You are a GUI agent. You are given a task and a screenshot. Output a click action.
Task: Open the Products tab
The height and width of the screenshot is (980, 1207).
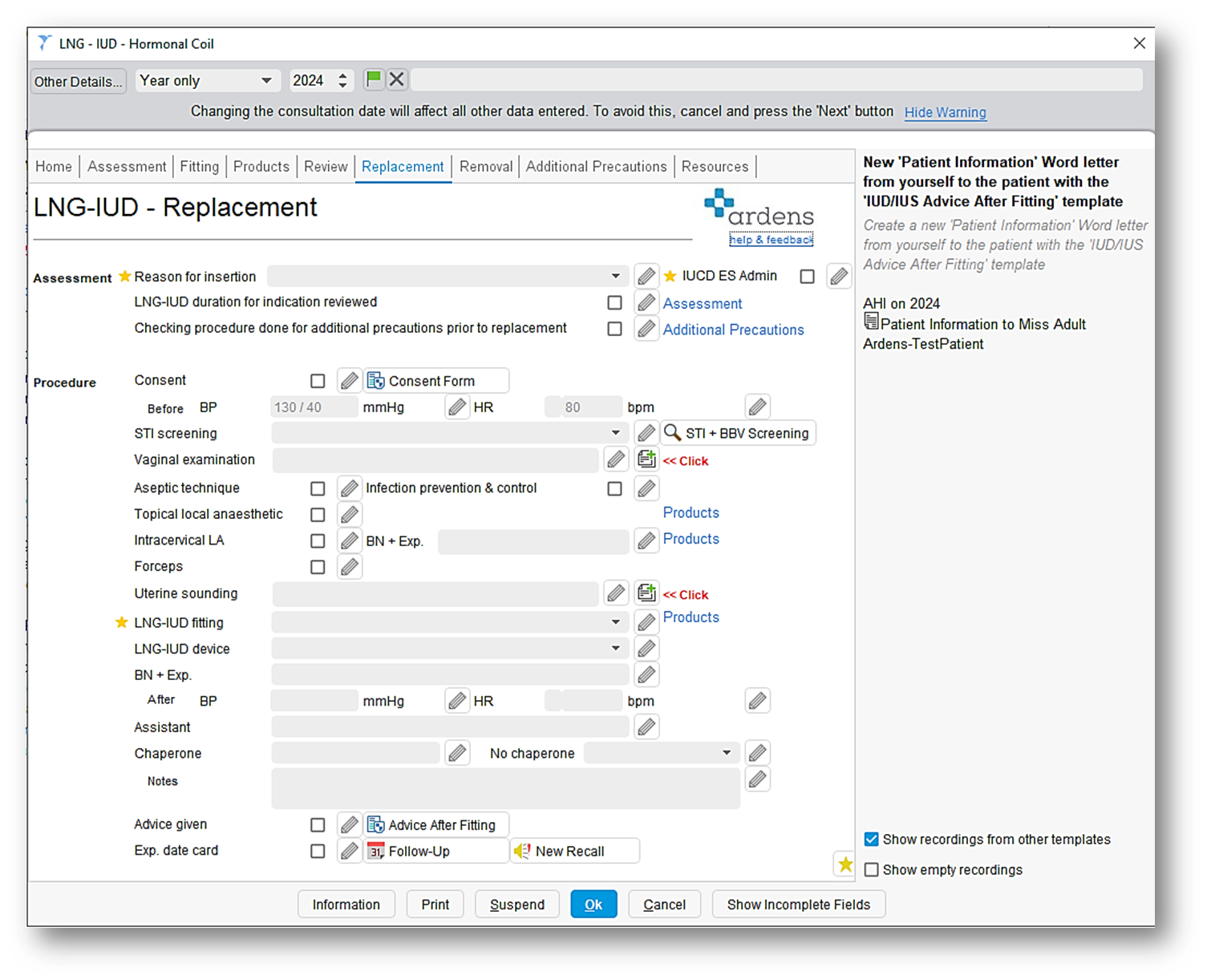[x=261, y=166]
